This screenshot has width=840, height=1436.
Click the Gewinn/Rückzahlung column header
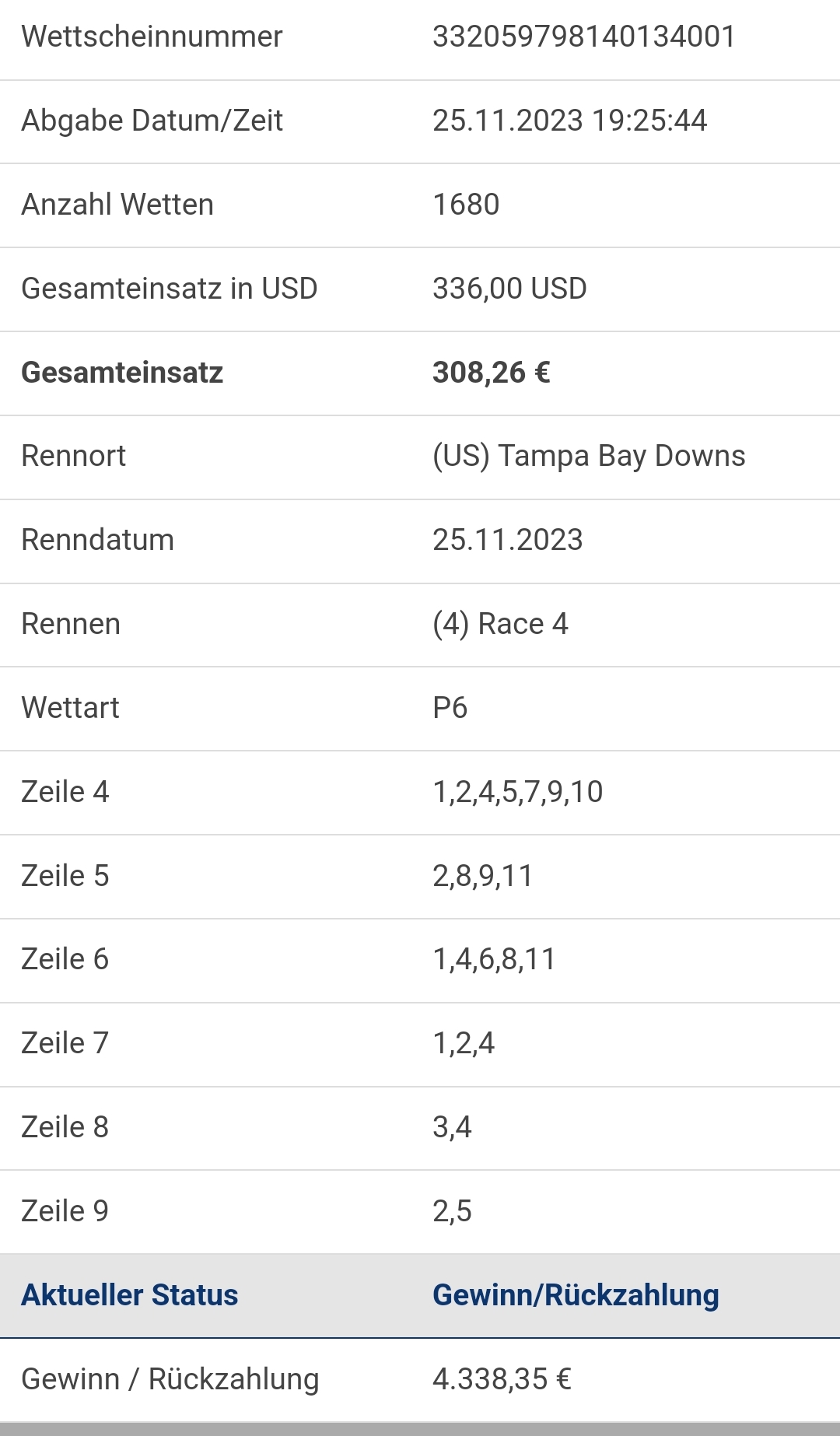pyautogui.click(x=576, y=1295)
